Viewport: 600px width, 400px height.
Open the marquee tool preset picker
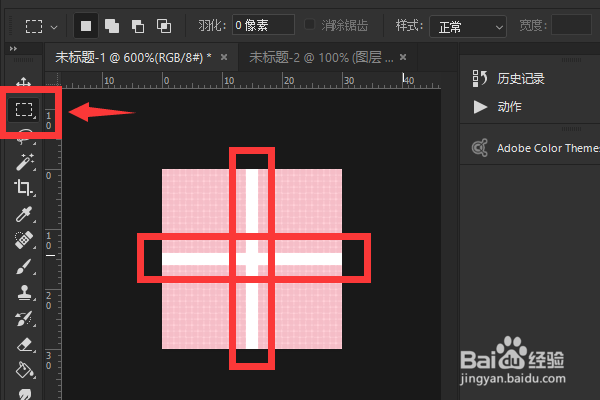tap(41, 26)
